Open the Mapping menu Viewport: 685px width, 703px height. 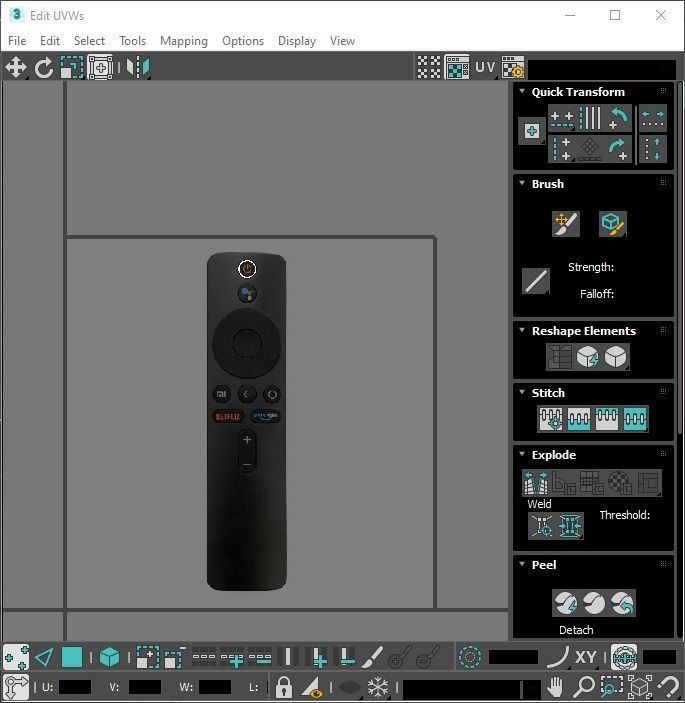(x=184, y=41)
